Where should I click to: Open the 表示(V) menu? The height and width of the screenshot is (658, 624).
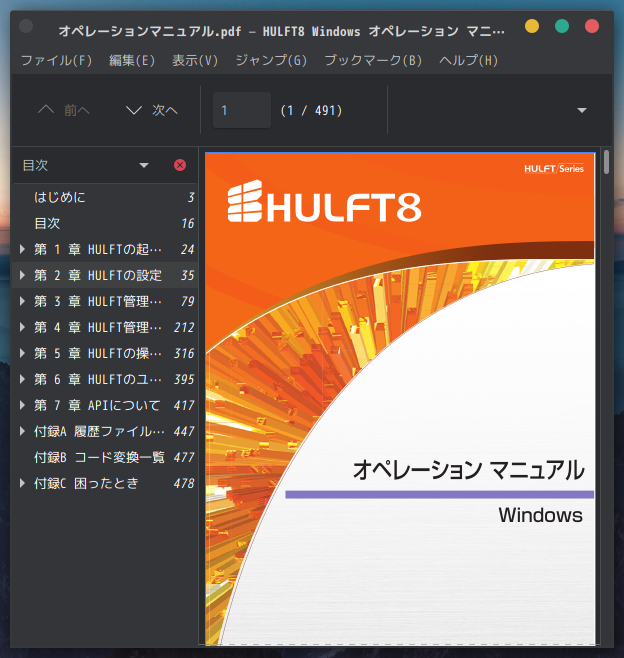pyautogui.click(x=195, y=60)
